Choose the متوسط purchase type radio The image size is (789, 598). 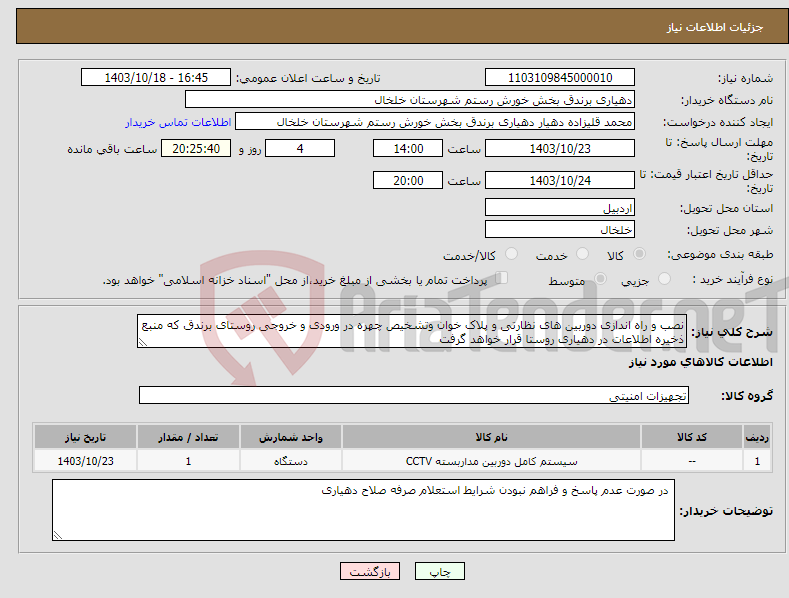(x=600, y=278)
